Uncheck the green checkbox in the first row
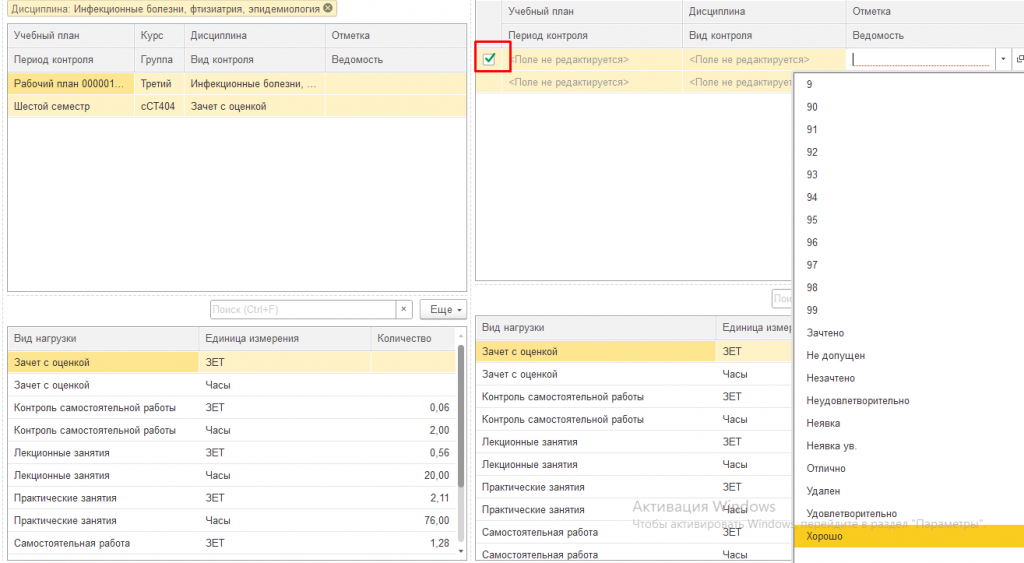Viewport: 1024px width, 563px height. 490,59
